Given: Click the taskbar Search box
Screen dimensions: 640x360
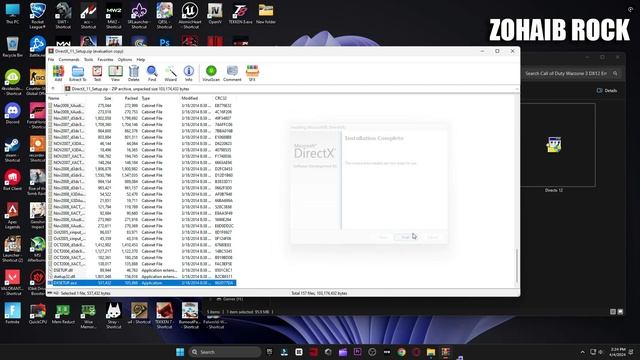Looking at the screenshot, I should click(x=225, y=352).
